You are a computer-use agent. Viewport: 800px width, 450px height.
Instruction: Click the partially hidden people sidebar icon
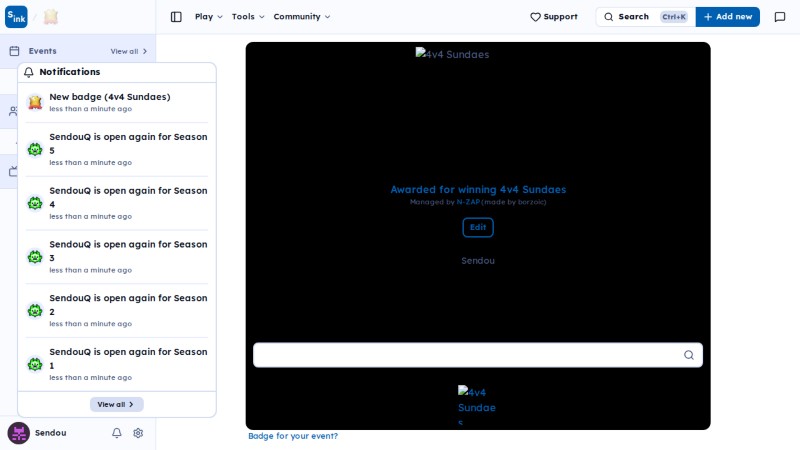pyautogui.click(x=13, y=111)
